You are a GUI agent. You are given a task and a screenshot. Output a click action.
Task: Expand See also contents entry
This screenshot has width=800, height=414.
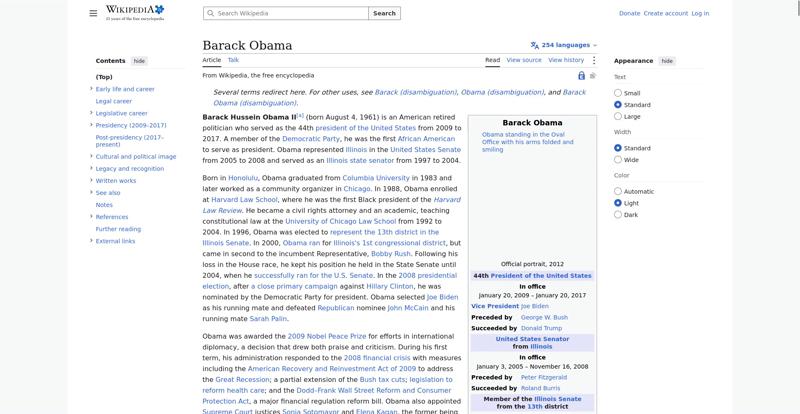click(91, 192)
